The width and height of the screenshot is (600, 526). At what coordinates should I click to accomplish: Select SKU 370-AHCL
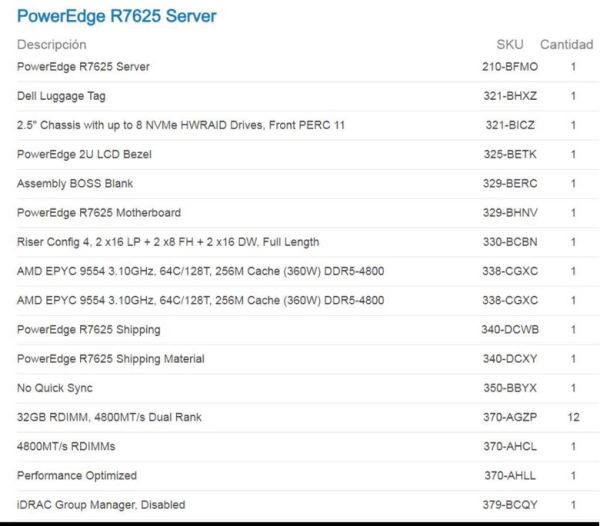coord(510,447)
